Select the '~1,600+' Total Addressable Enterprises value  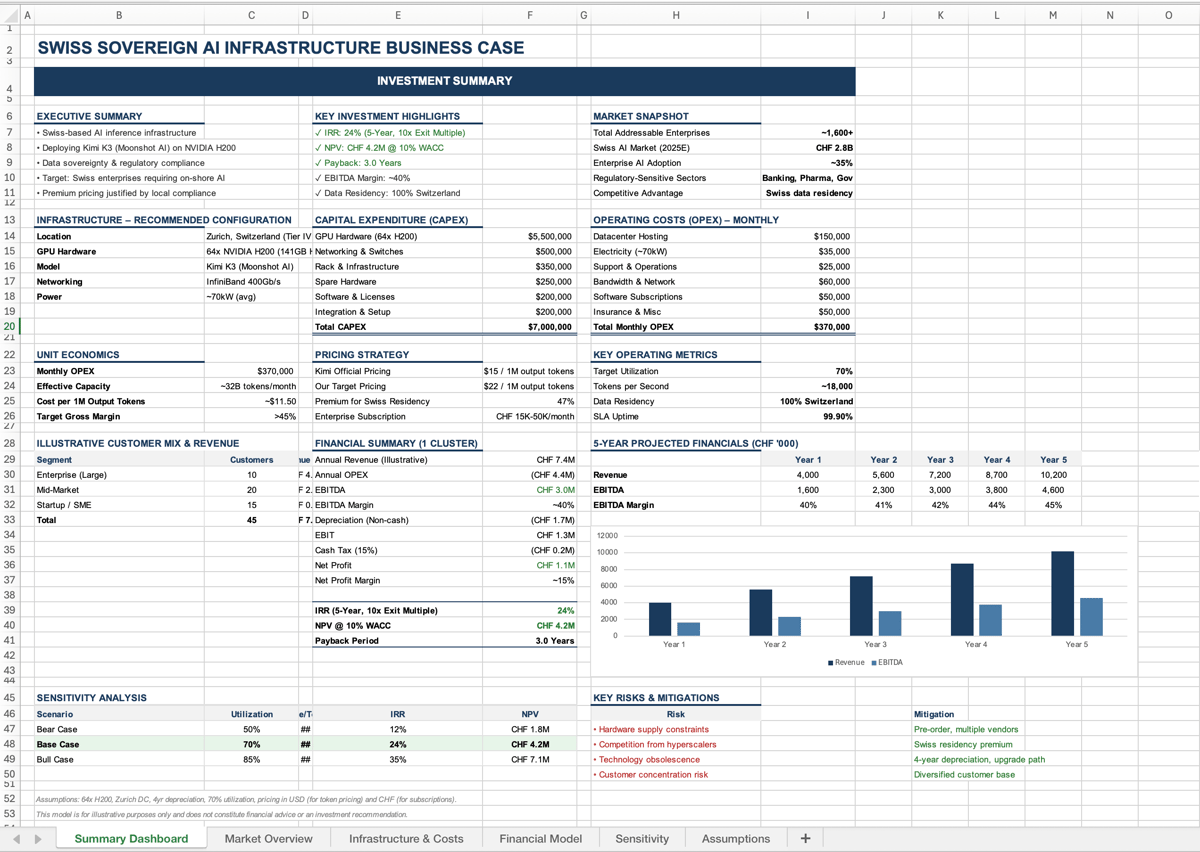[x=808, y=132]
